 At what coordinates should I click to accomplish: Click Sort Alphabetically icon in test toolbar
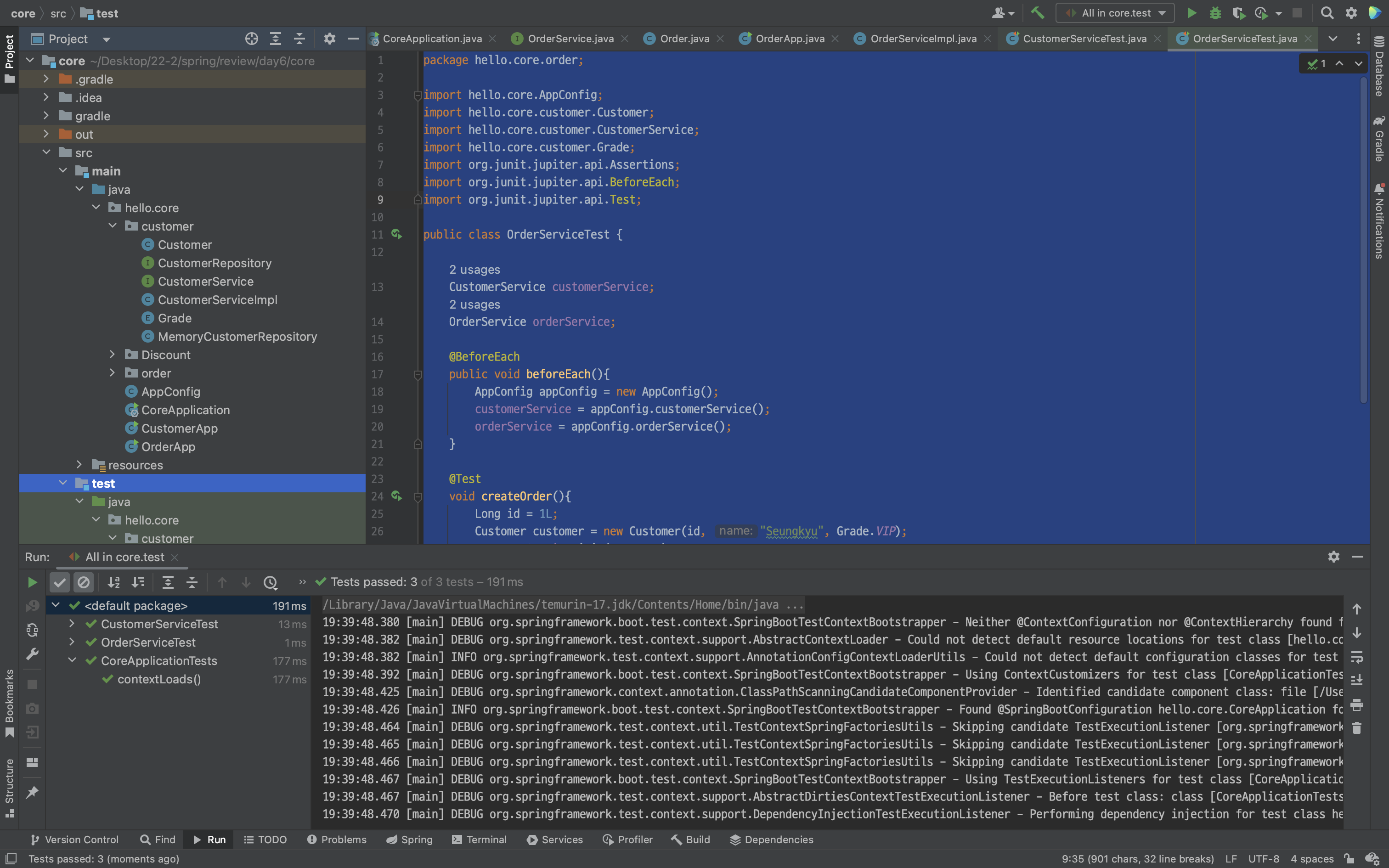[x=113, y=582]
